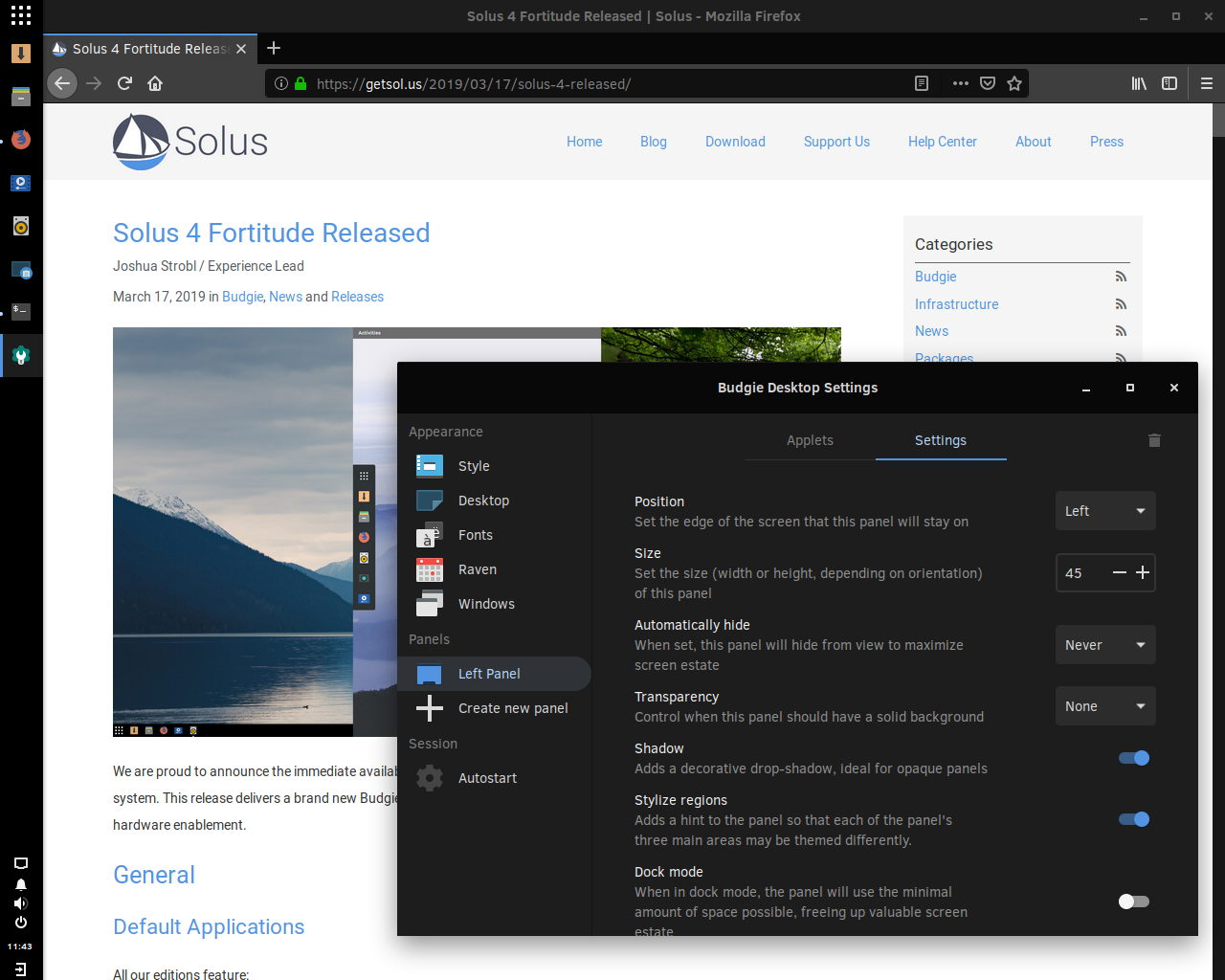Open the terminal icon in the left panel
Viewport: 1225px width, 980px height.
[x=21, y=312]
